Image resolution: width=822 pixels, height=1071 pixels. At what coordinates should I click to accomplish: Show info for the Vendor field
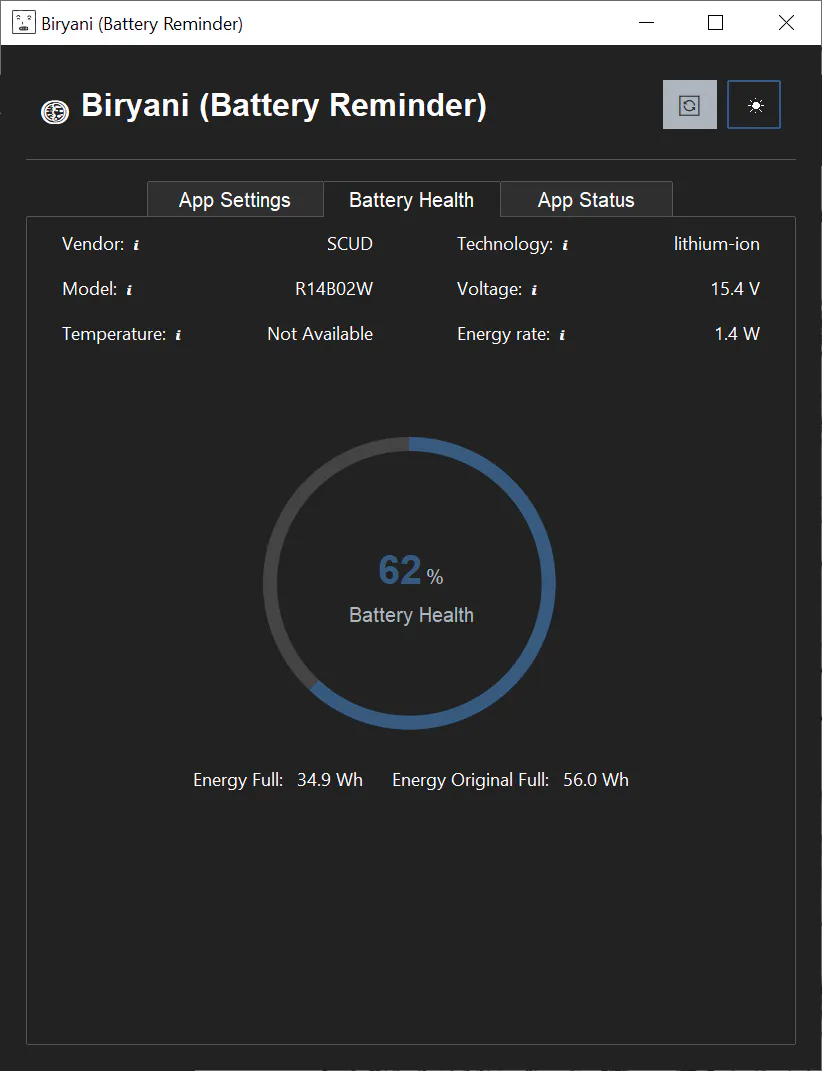pyautogui.click(x=136, y=245)
